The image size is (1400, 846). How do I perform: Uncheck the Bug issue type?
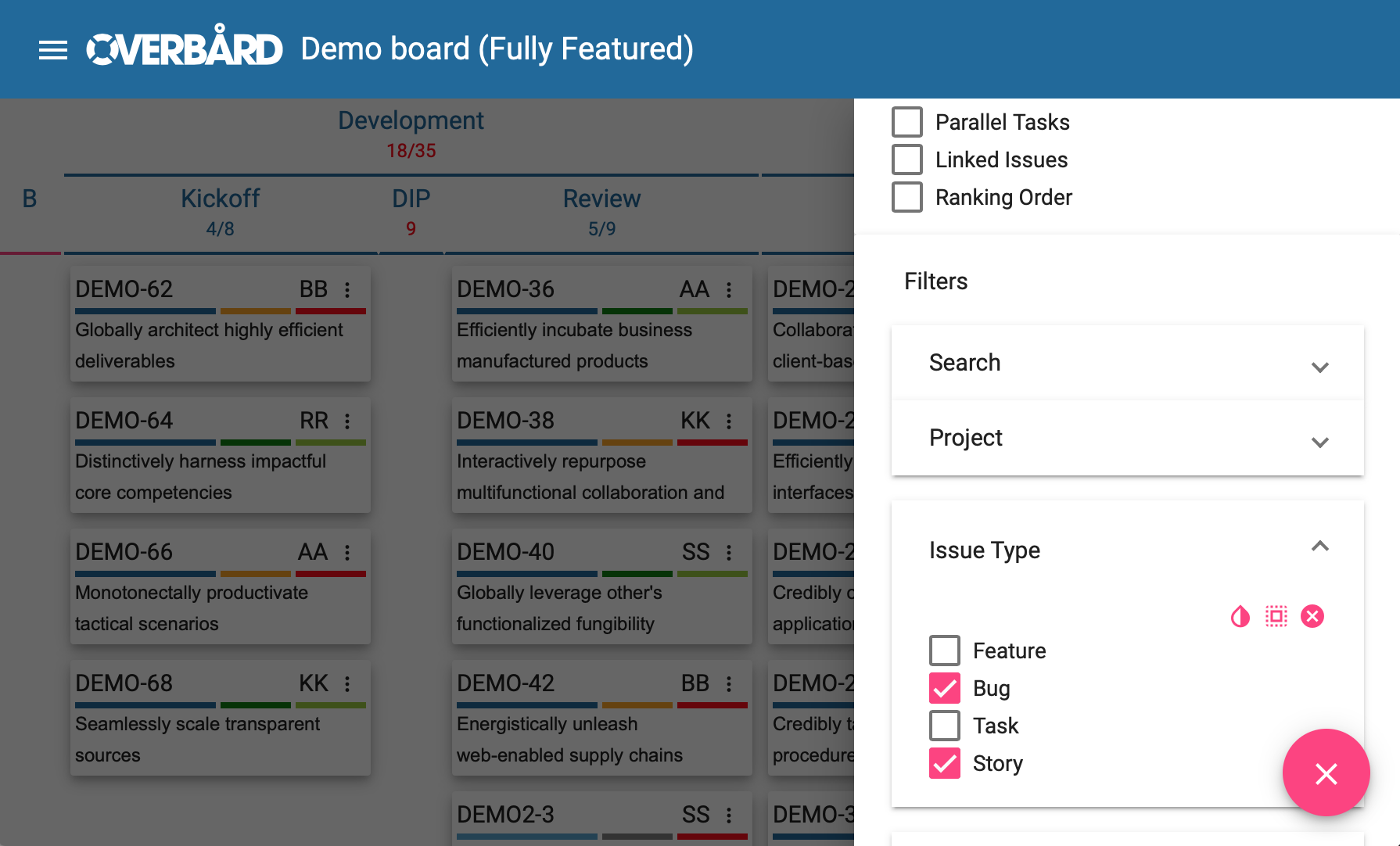click(945, 689)
